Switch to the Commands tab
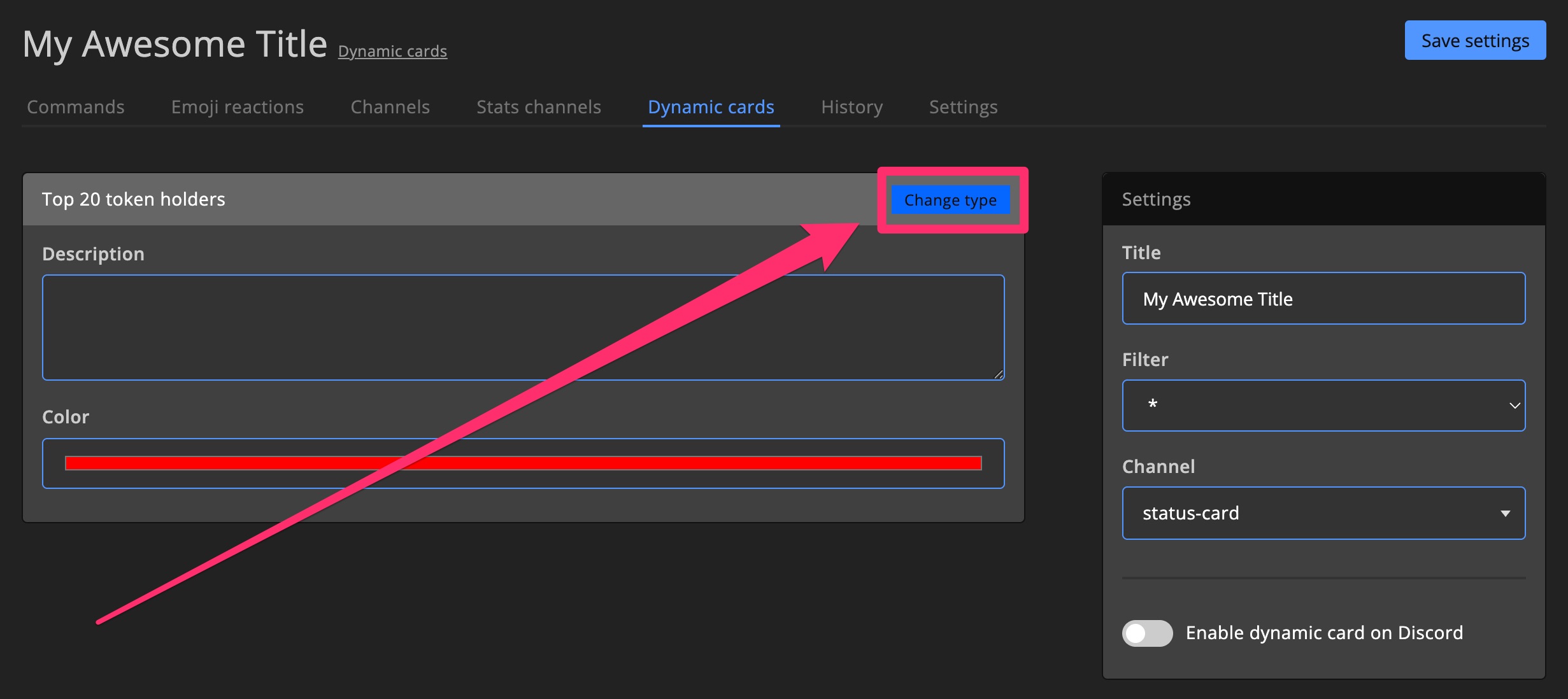 [x=76, y=107]
